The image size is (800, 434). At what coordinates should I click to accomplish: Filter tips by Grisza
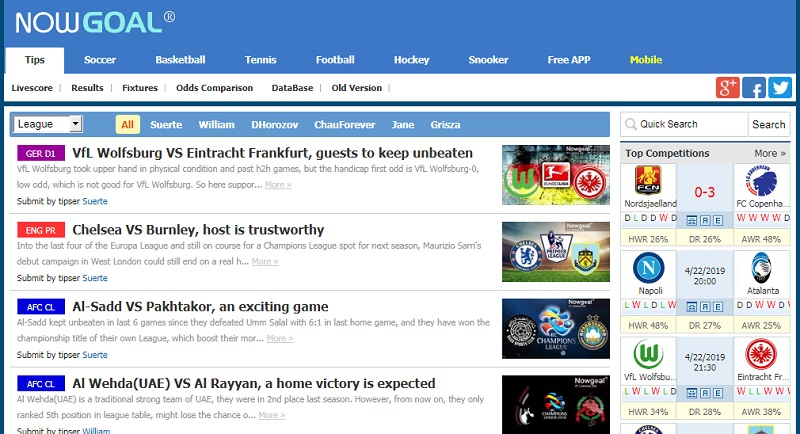[x=445, y=124]
